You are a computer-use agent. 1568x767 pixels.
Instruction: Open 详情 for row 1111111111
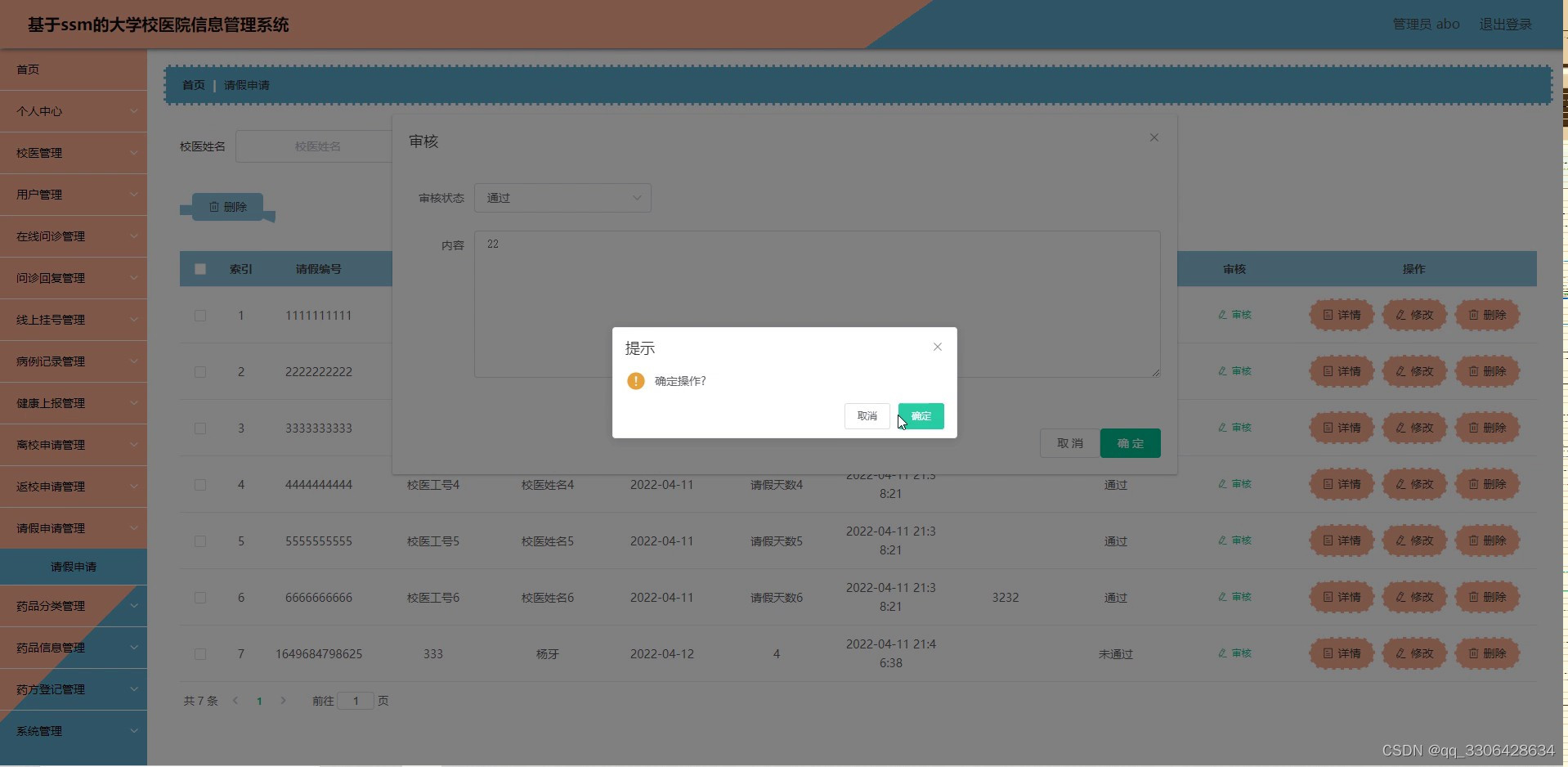click(1342, 315)
